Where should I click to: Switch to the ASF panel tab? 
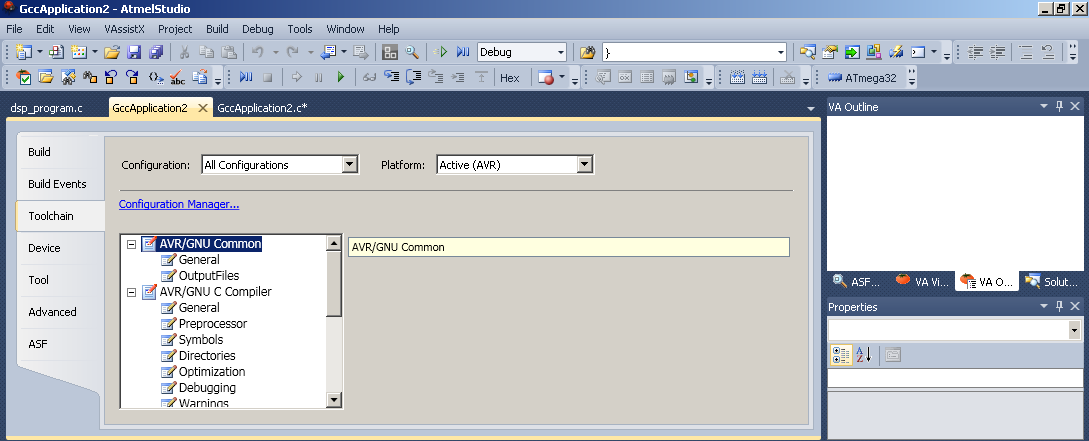pos(856,281)
